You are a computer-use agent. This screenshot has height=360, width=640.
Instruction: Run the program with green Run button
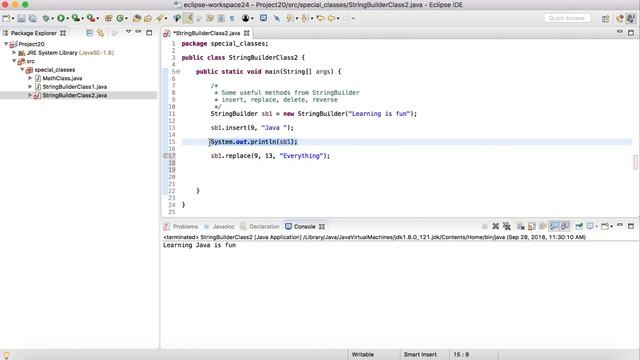[x=61, y=18]
